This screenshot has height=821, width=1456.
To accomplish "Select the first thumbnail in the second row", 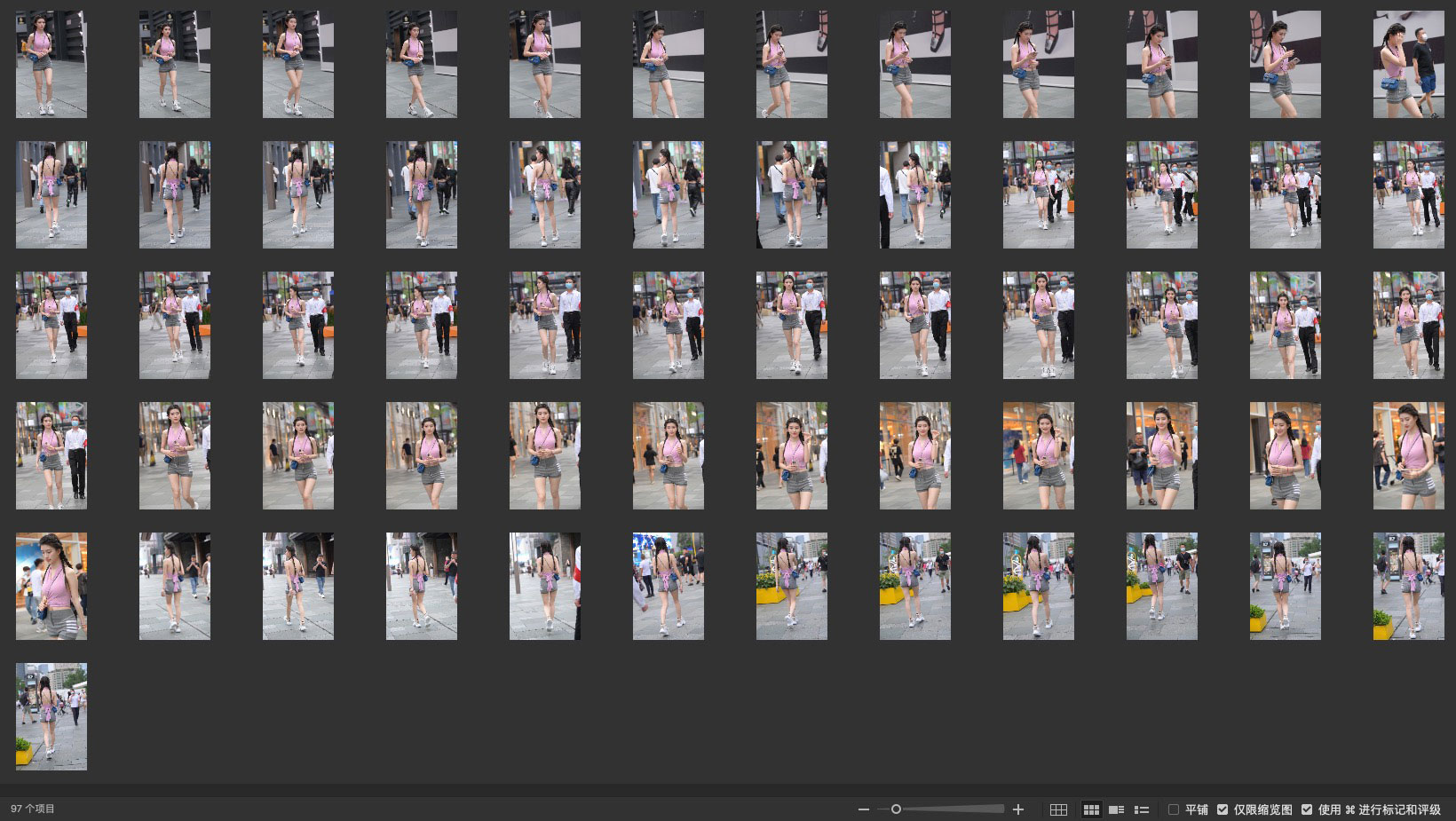I will (51, 194).
